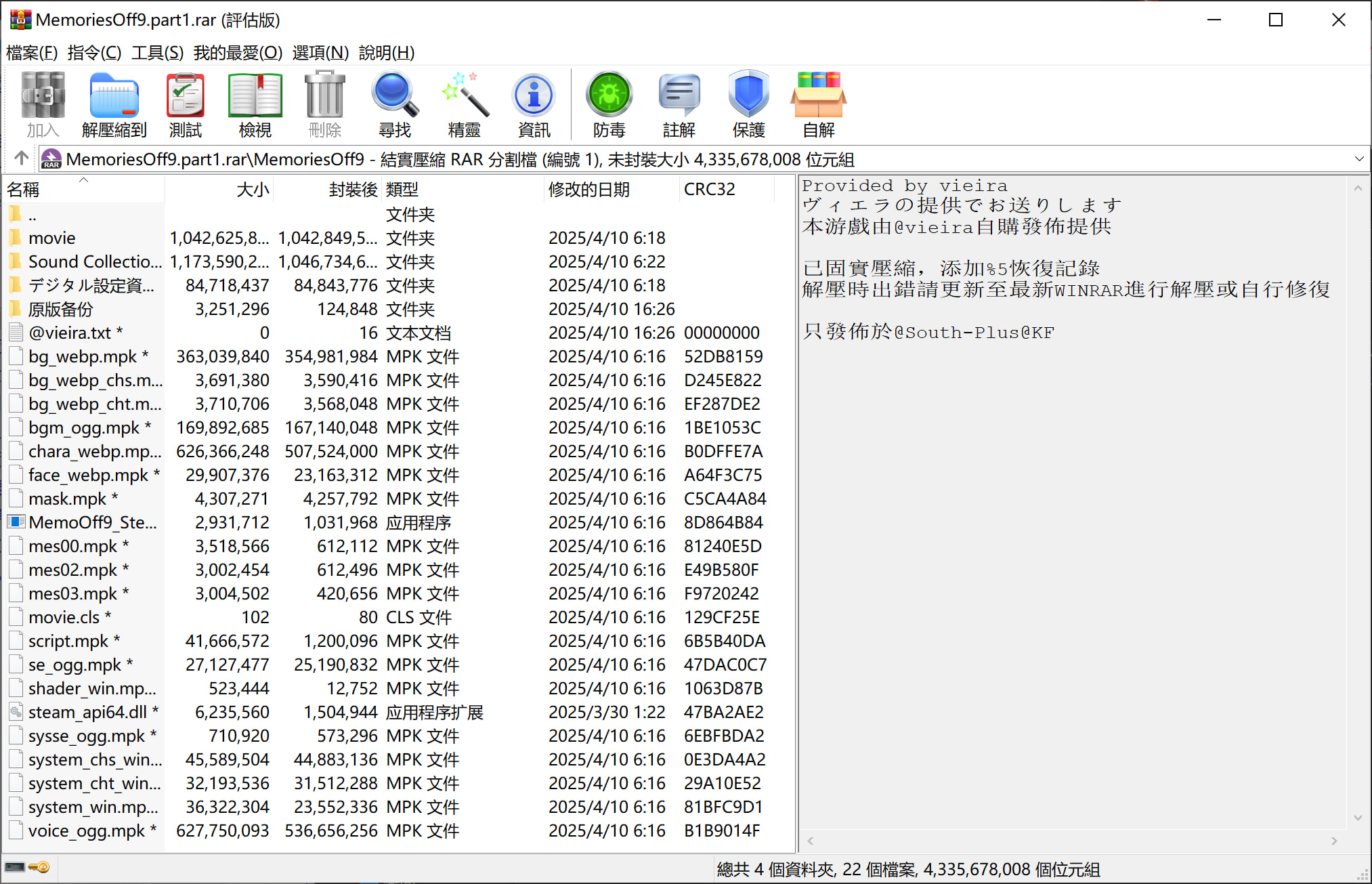1372x884 pixels.
Task: Click the date 2025/3/30 1:22
Action: pyautogui.click(x=607, y=712)
